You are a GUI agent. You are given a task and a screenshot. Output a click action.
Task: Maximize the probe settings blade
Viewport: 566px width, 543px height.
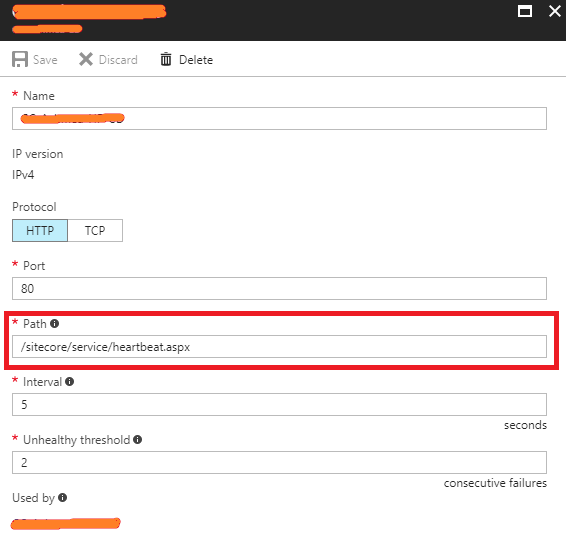[525, 12]
